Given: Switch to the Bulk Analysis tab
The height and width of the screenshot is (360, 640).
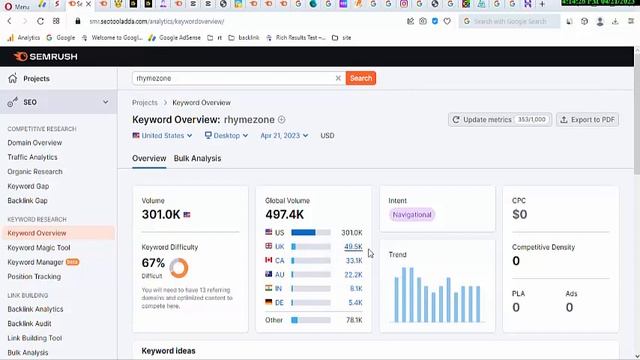Looking at the screenshot, I should click(x=197, y=158).
